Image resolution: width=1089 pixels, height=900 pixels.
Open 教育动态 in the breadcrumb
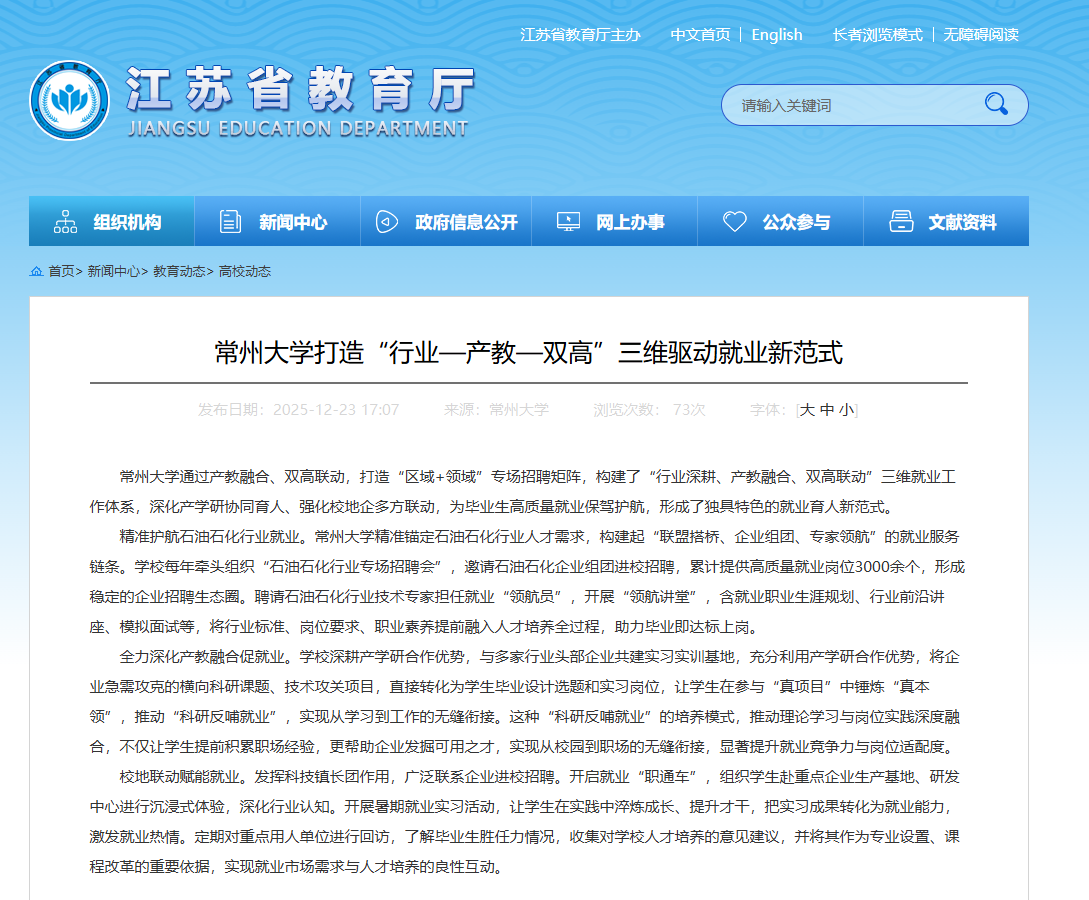179,272
